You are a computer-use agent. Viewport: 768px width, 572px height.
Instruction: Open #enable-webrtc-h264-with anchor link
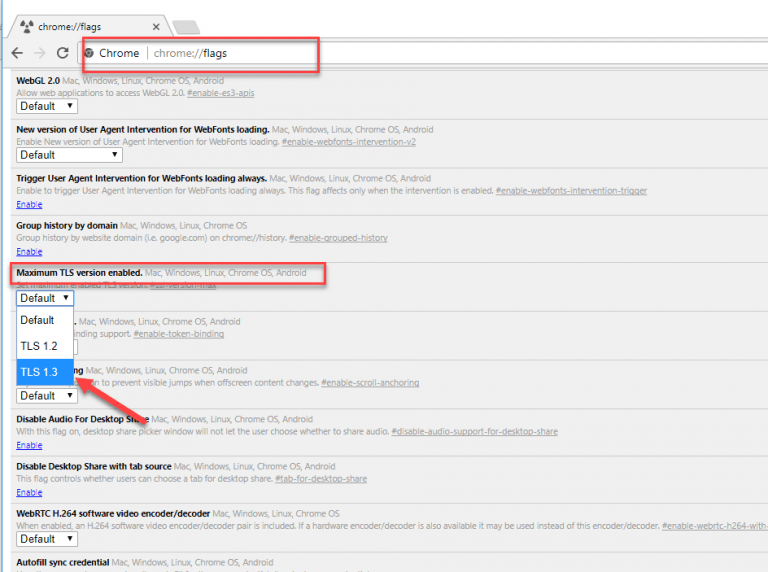pyautogui.click(x=715, y=526)
